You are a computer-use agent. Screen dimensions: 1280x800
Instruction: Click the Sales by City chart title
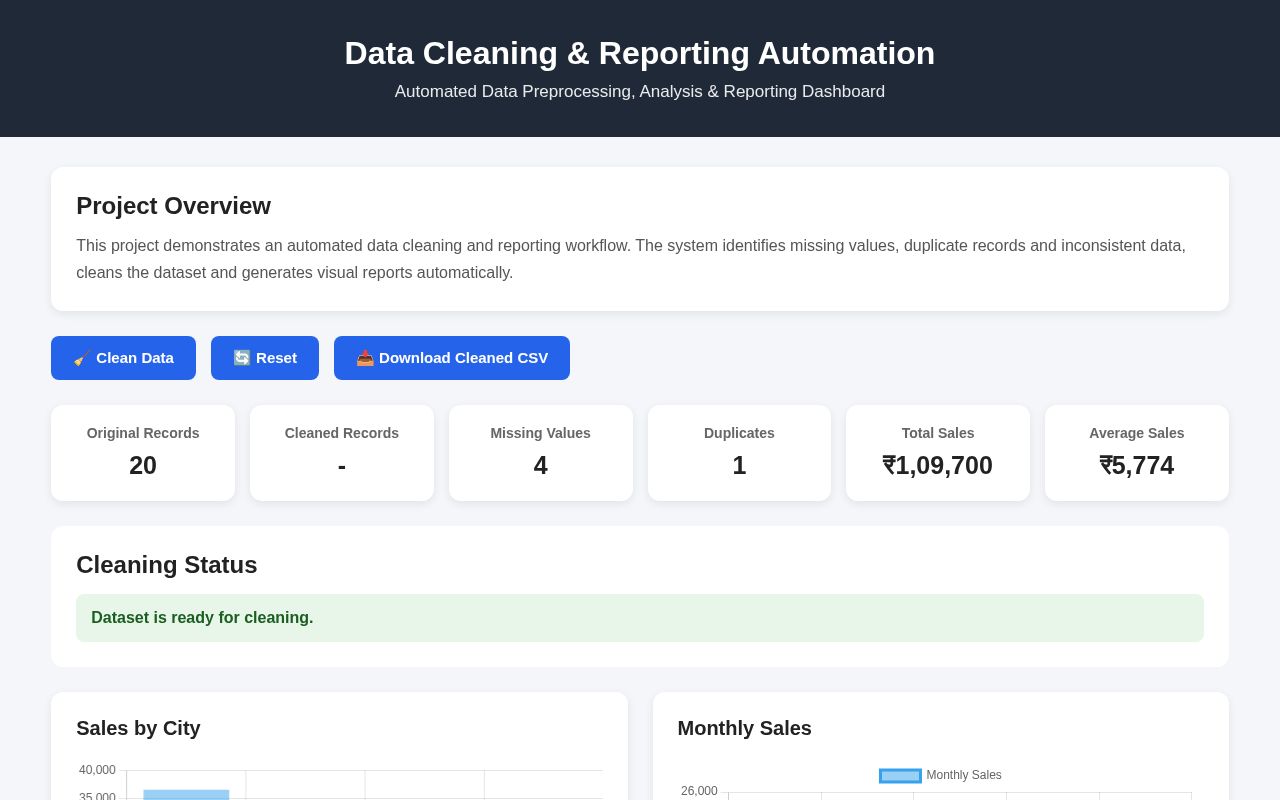click(x=138, y=729)
